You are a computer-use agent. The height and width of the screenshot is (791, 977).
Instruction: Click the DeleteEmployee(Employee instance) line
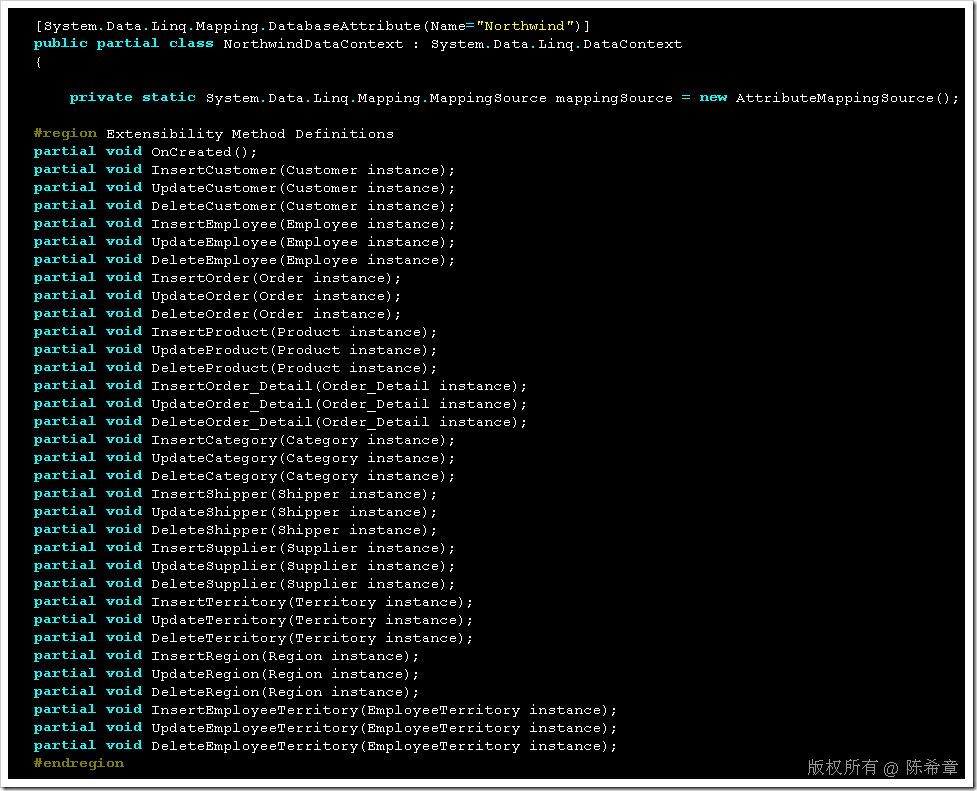point(244,260)
